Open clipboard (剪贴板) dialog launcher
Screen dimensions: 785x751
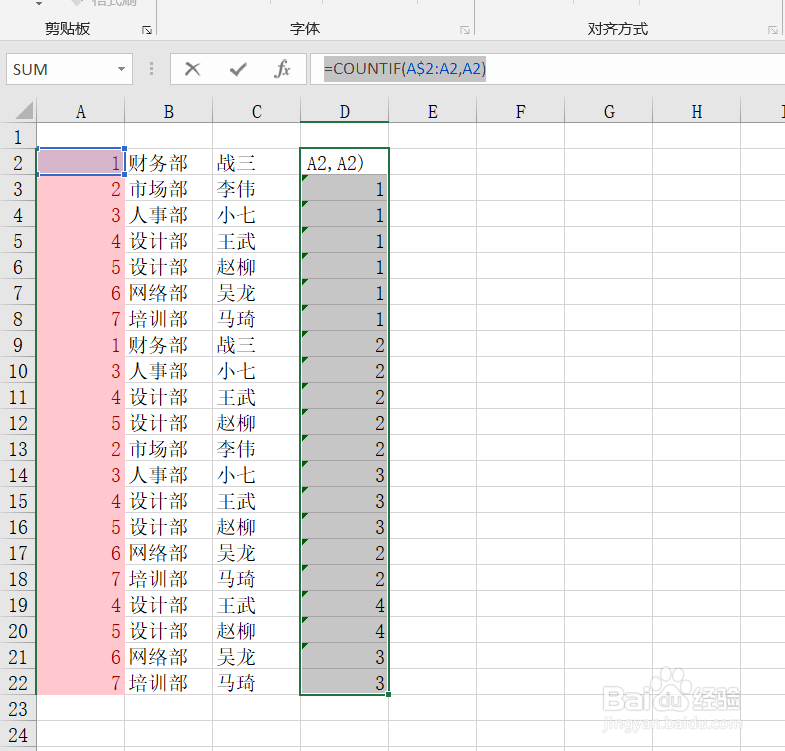[147, 30]
